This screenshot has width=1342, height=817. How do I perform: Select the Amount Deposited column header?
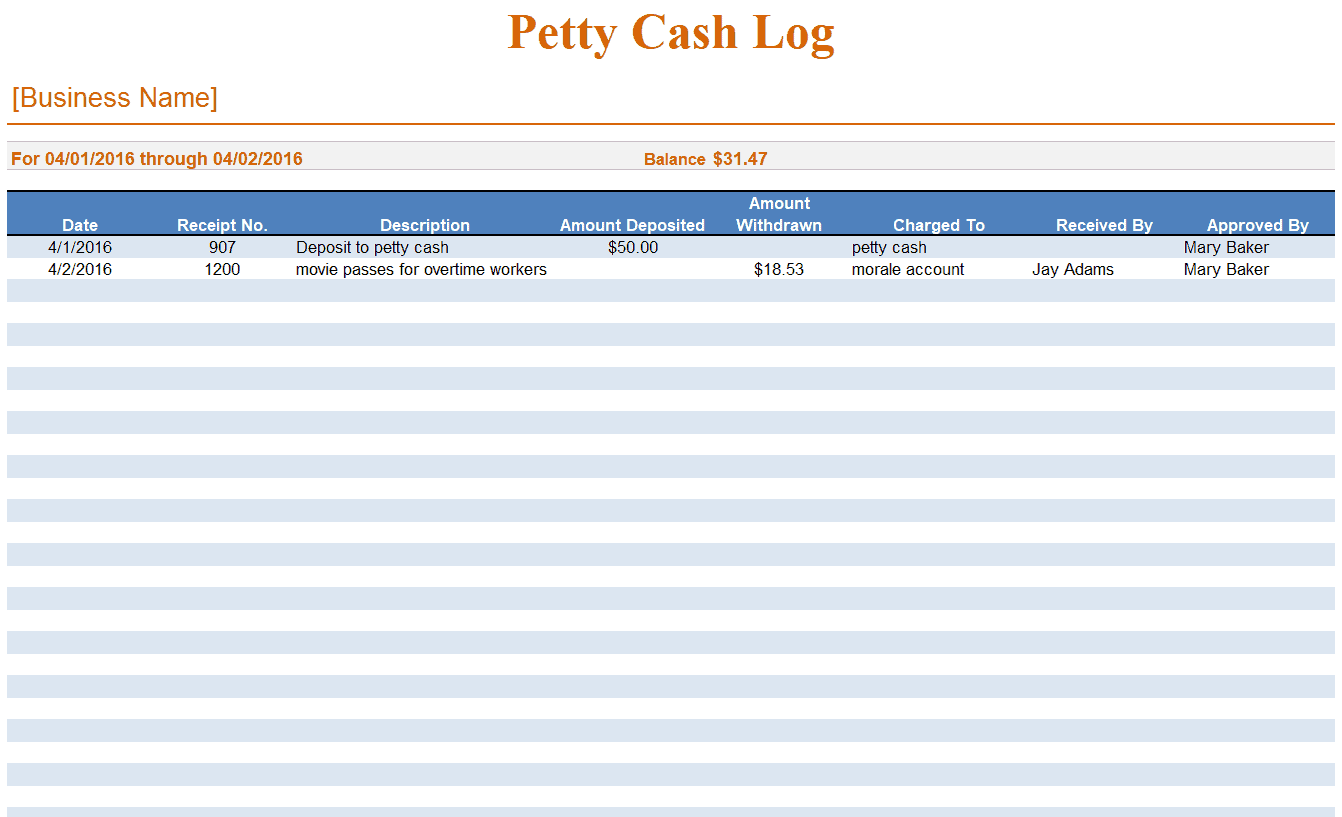632,225
